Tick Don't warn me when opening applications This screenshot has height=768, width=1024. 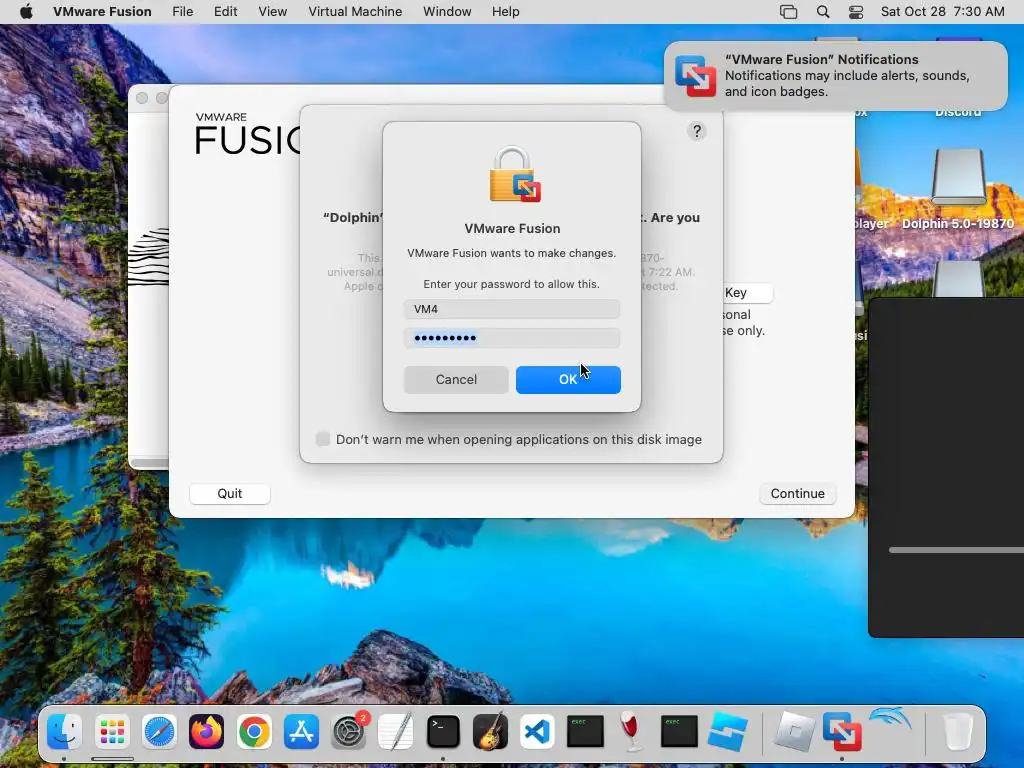coord(323,439)
